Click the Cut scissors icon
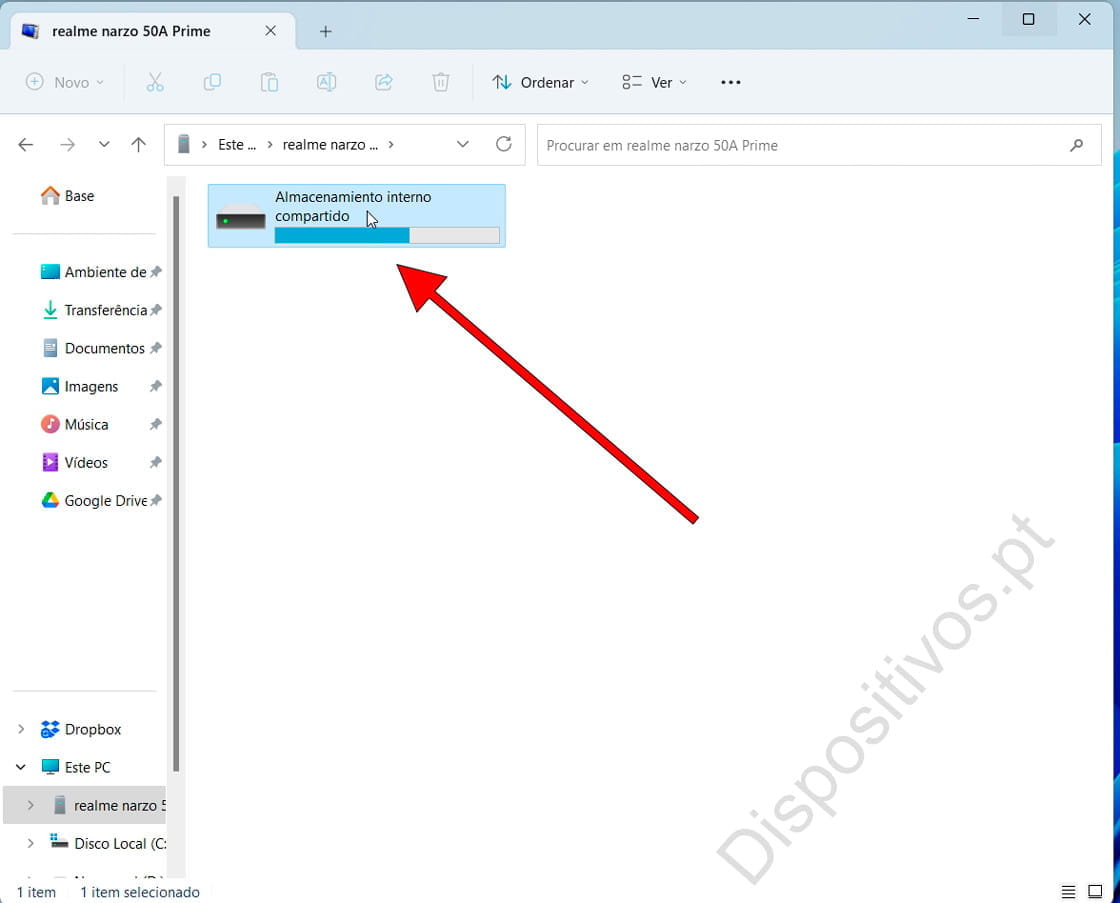This screenshot has height=903, width=1120. click(x=155, y=82)
